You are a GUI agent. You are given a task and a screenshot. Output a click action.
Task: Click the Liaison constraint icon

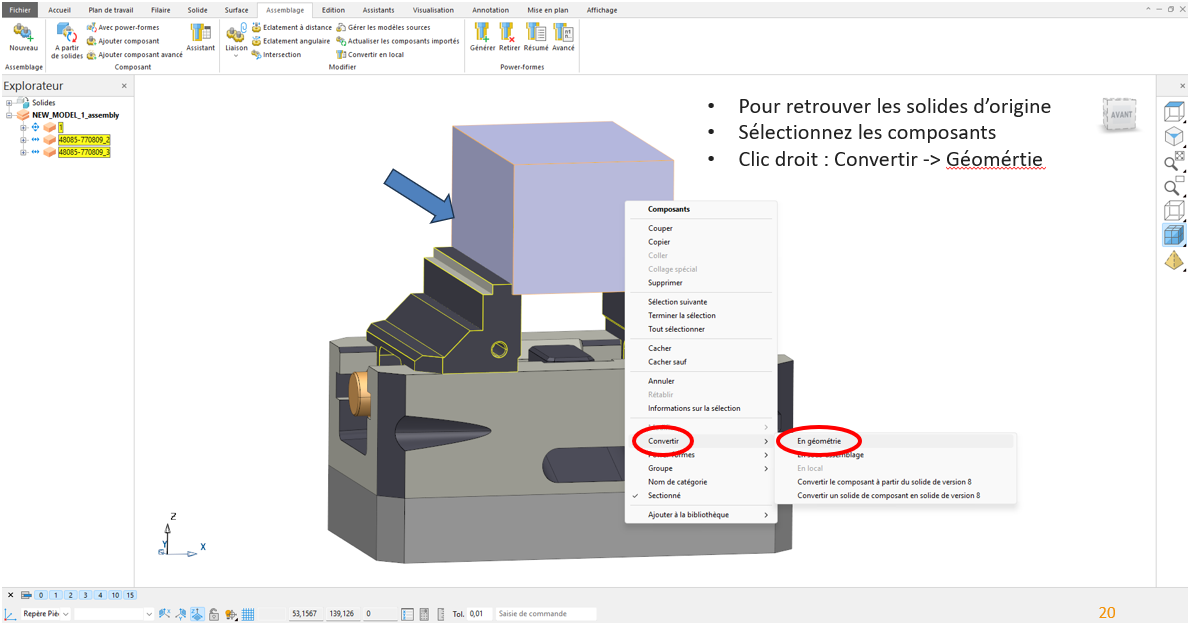point(236,33)
